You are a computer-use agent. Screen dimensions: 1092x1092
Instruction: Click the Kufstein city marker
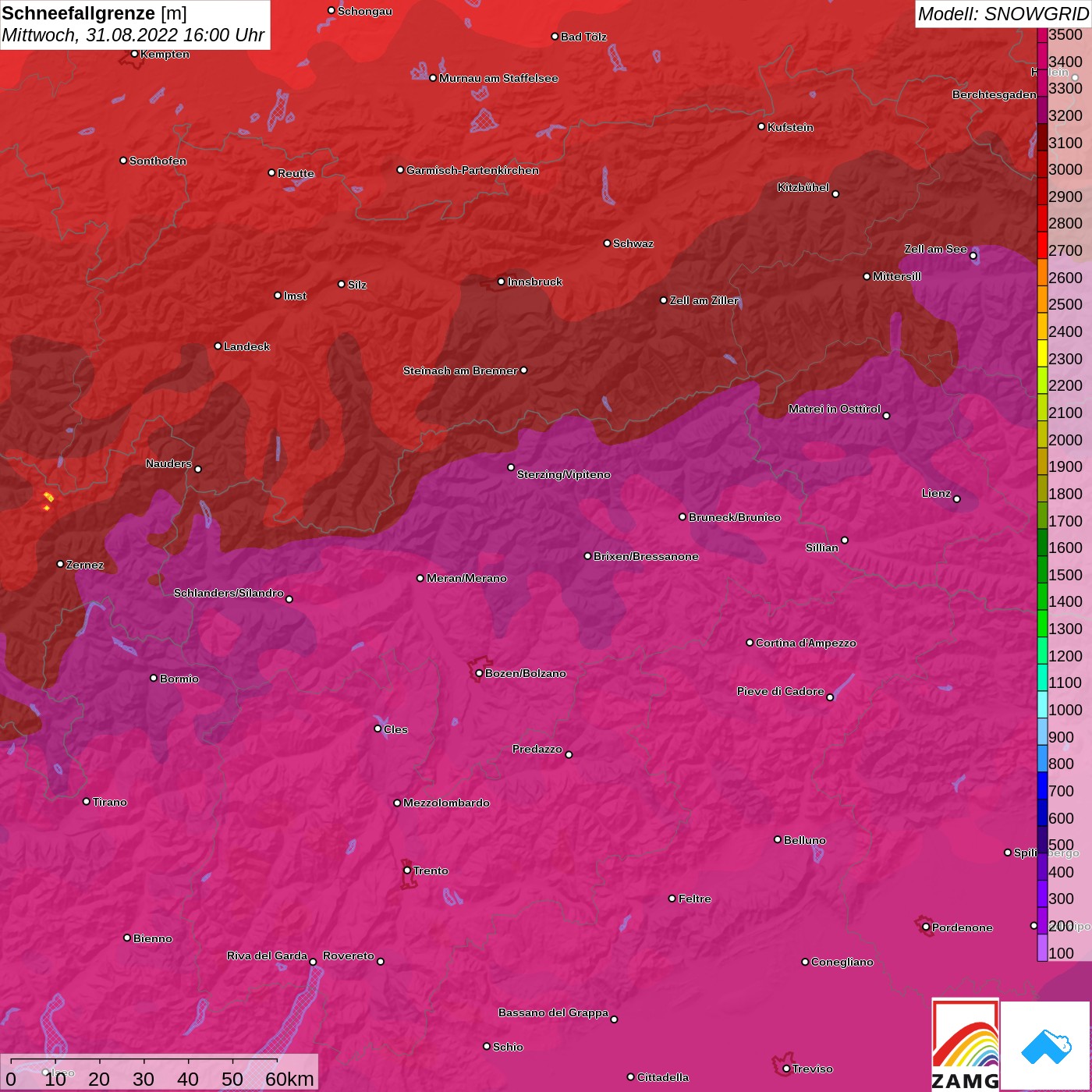[x=761, y=126]
